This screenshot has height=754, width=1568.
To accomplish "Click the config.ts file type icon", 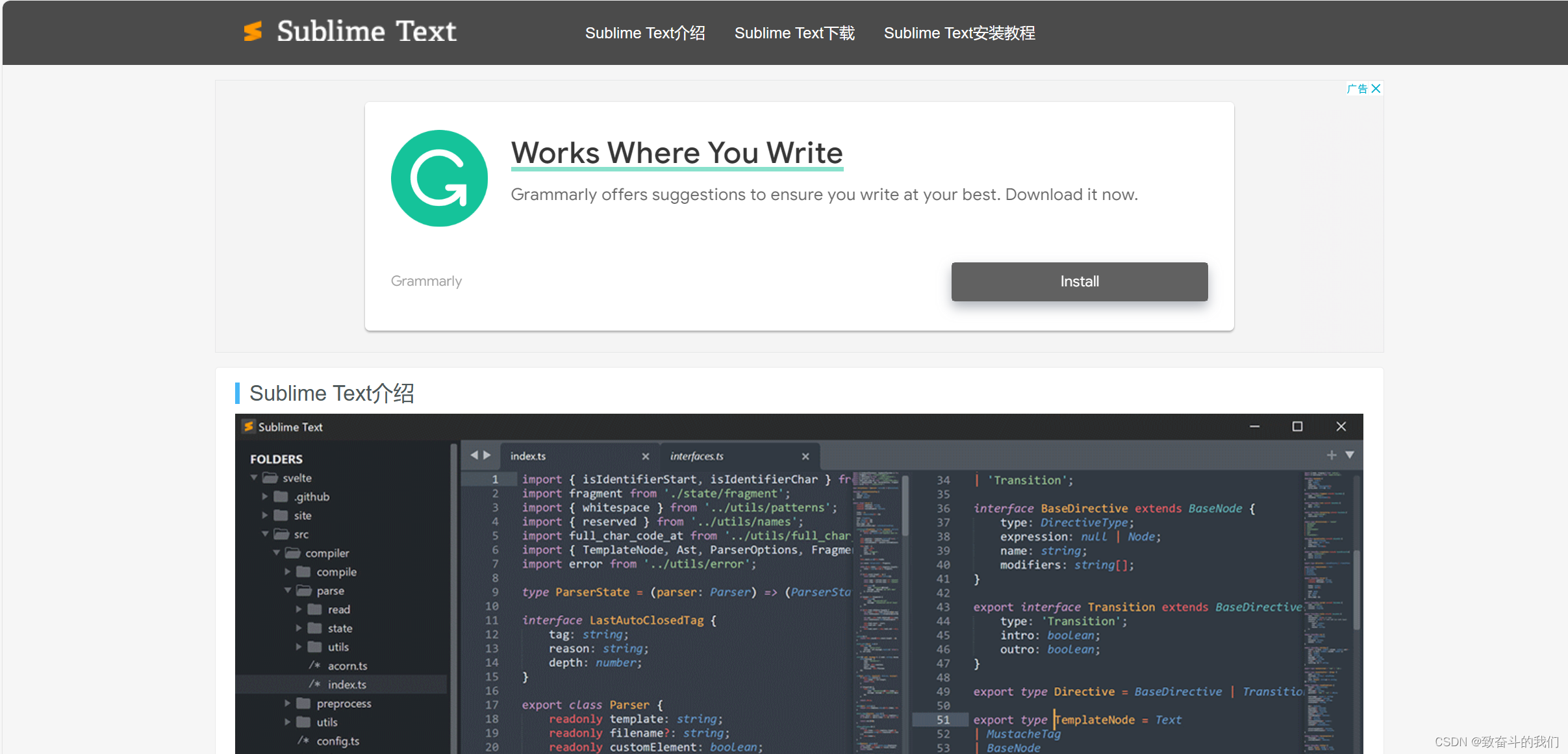I will (x=303, y=741).
